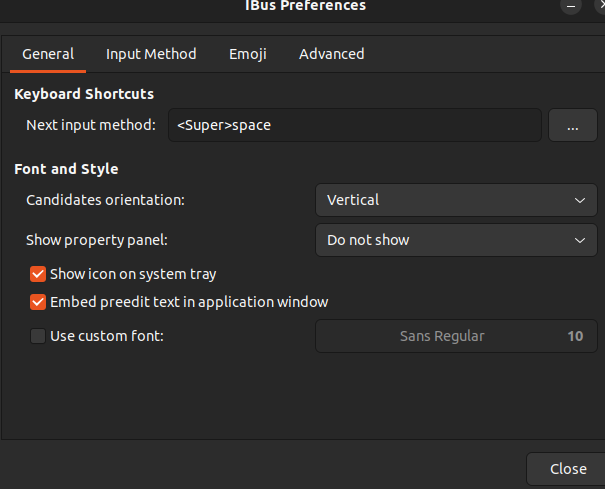The height and width of the screenshot is (489, 605).
Task: Switch to the General tab
Action: click(x=48, y=54)
